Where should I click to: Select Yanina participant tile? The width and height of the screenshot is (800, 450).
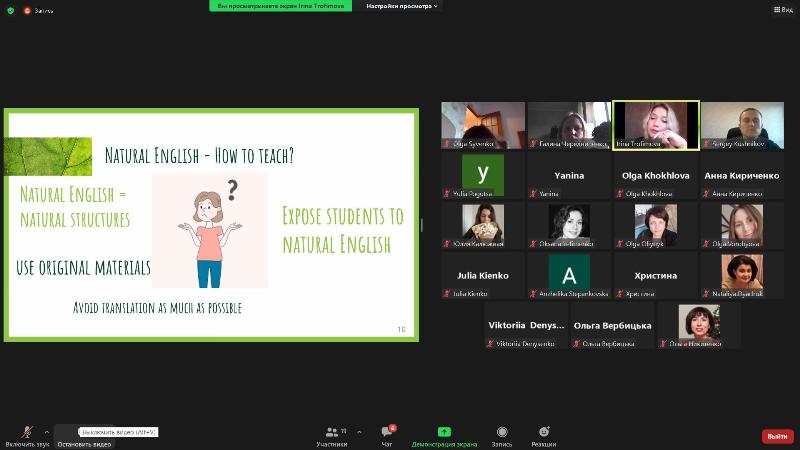[x=569, y=176]
